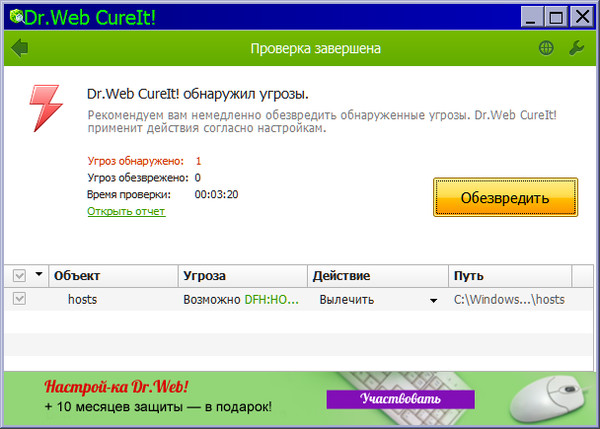Open selection dropdown arrow beside header checkbox

coord(39,274)
